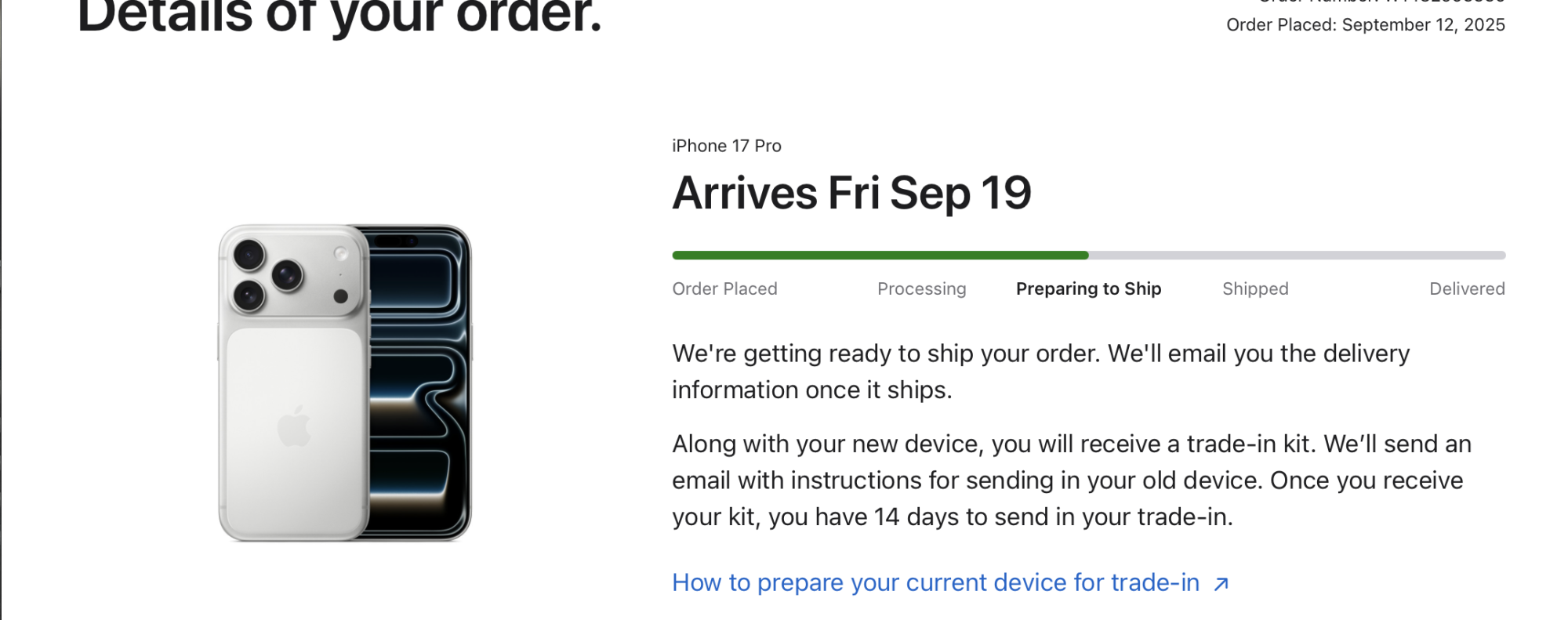Click the right-side camera lens on iPhone image
The height and width of the screenshot is (620, 1568).
point(287,275)
